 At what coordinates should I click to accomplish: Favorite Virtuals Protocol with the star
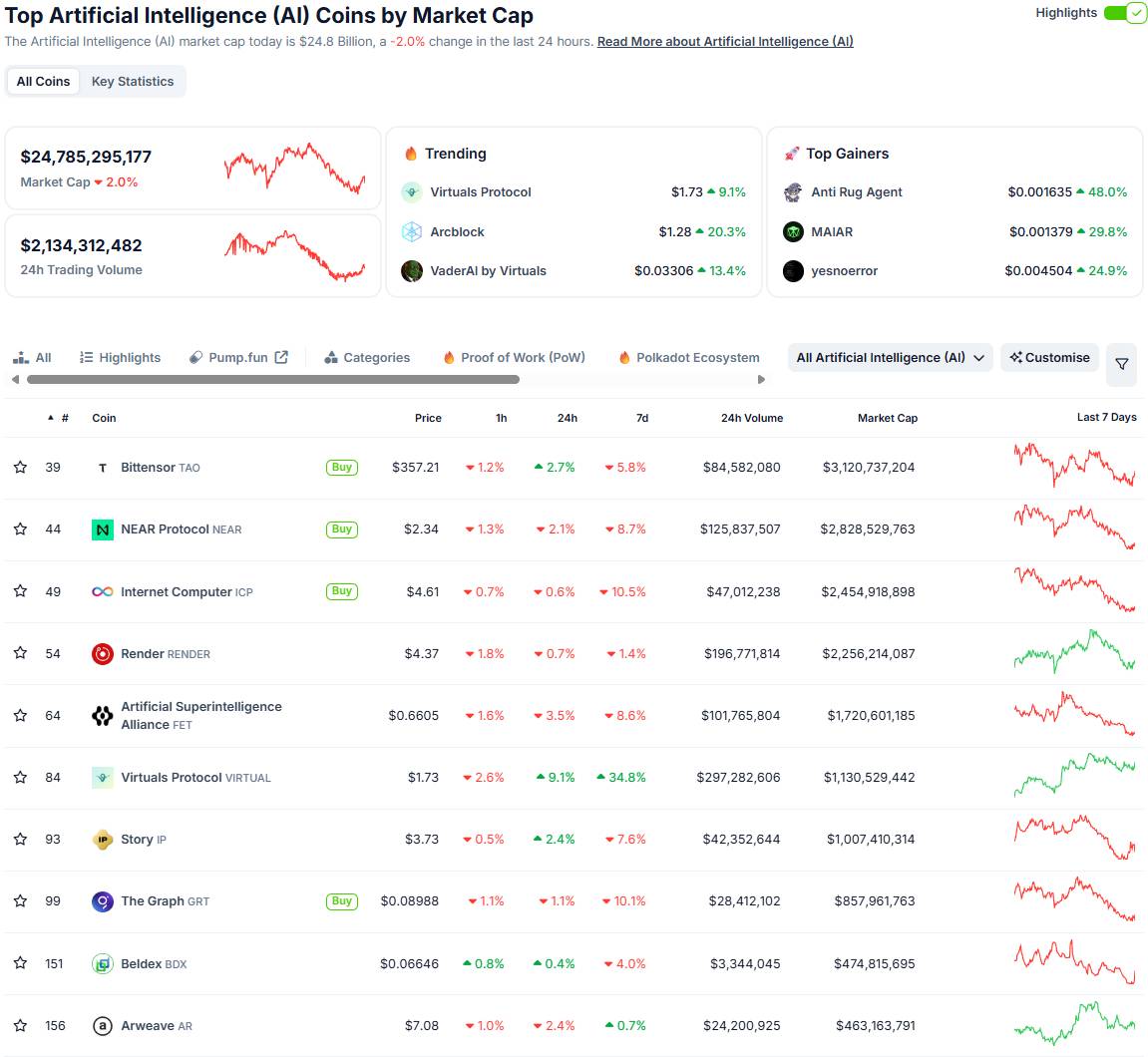21,777
